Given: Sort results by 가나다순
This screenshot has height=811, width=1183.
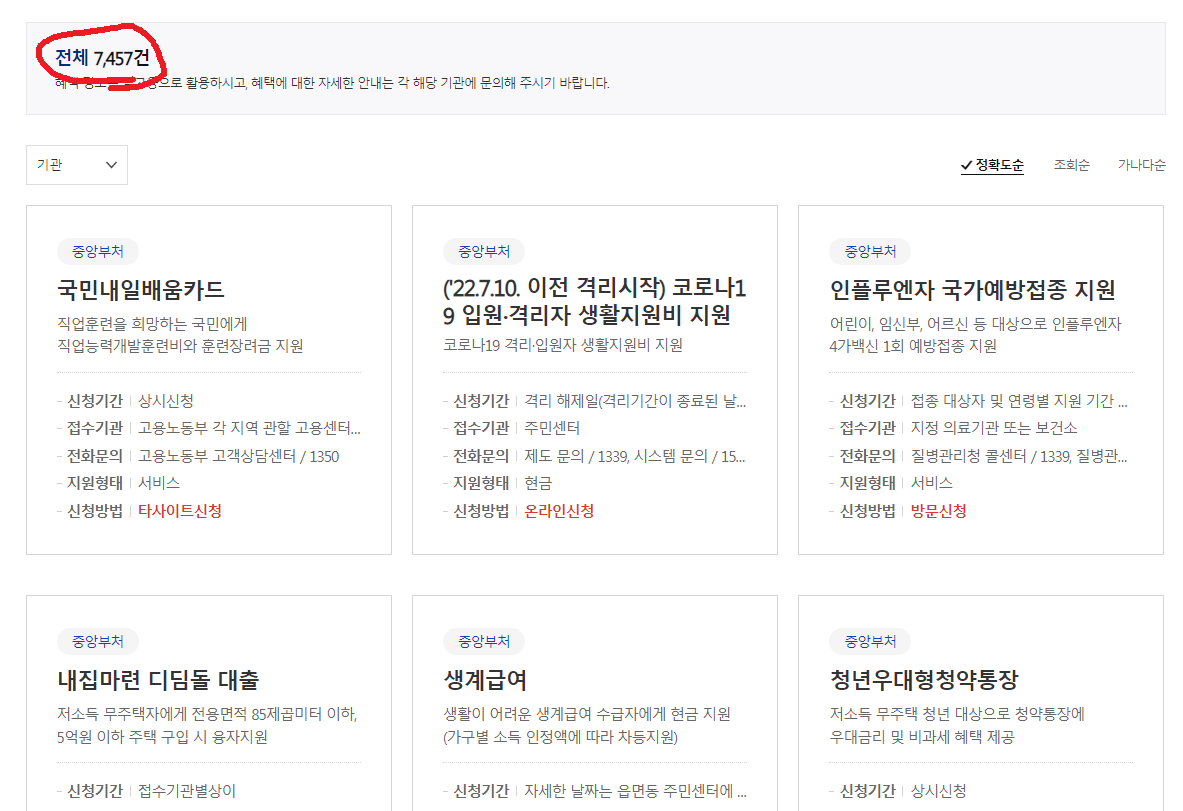Looking at the screenshot, I should 1142,164.
